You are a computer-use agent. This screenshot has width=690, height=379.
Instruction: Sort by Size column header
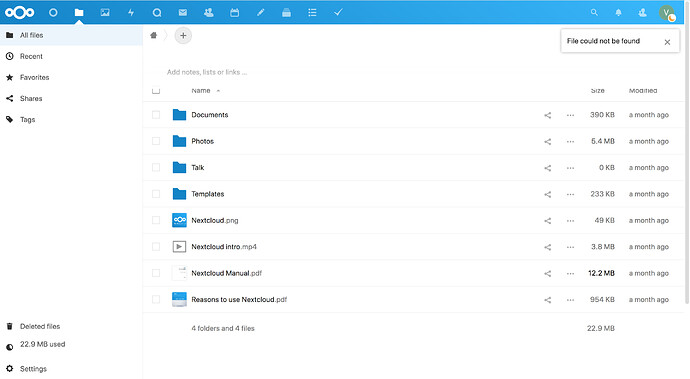click(x=598, y=90)
